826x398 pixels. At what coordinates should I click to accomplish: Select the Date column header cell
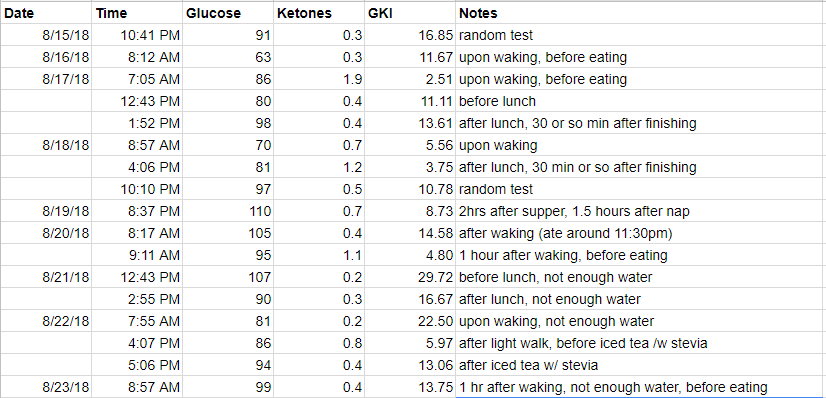pyautogui.click(x=46, y=13)
